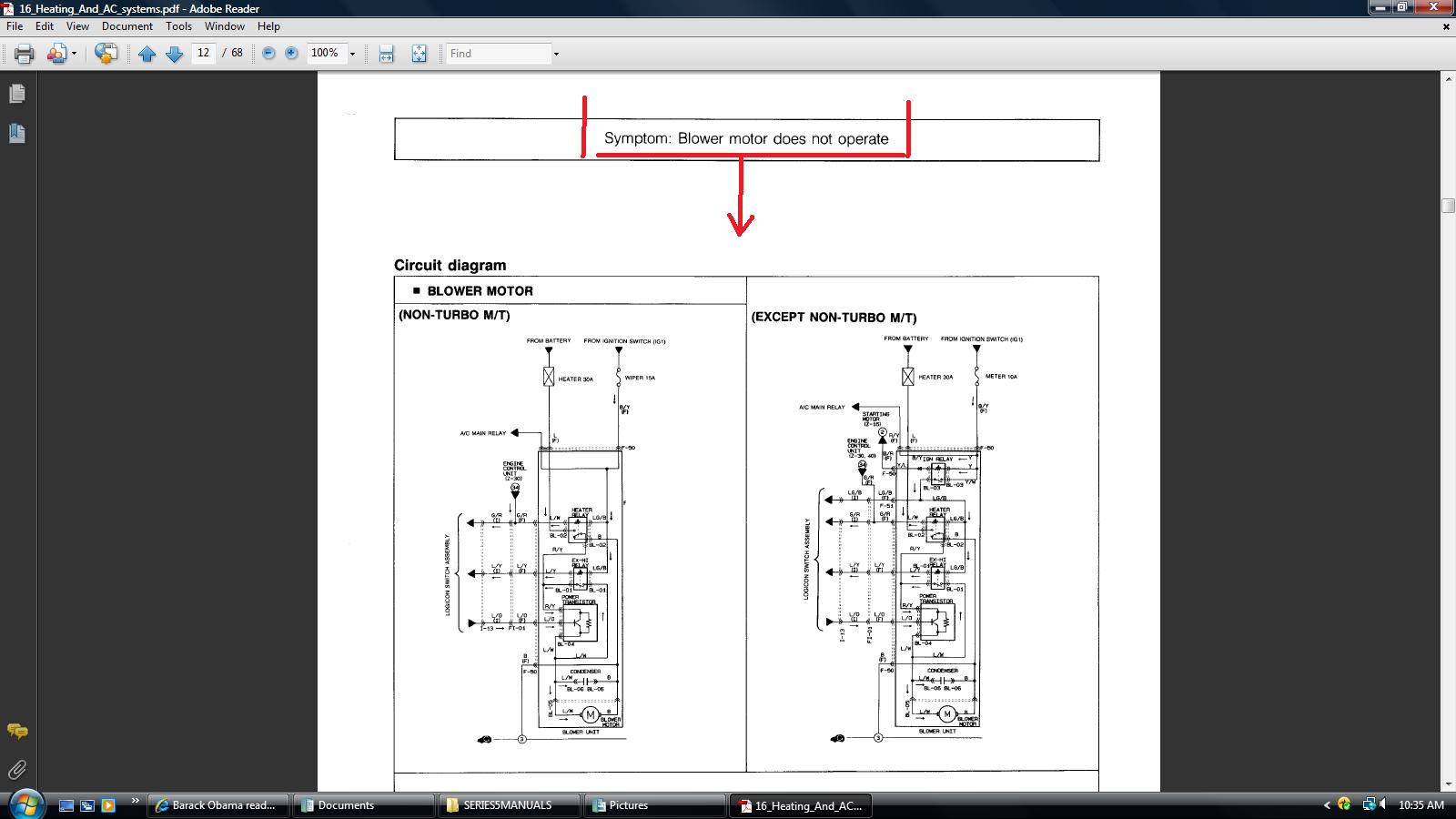Image resolution: width=1456 pixels, height=819 pixels.
Task: Expand the zoom percentage dropdown
Action: coord(352,54)
